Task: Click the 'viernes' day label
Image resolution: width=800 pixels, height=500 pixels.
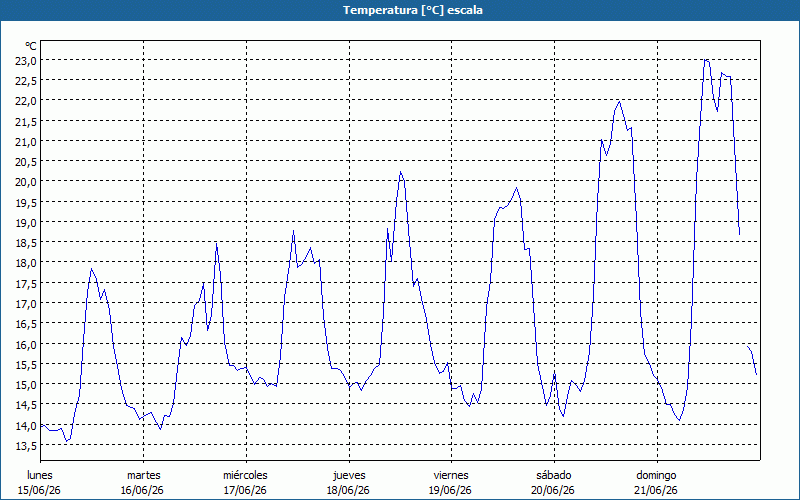Action: click(451, 475)
